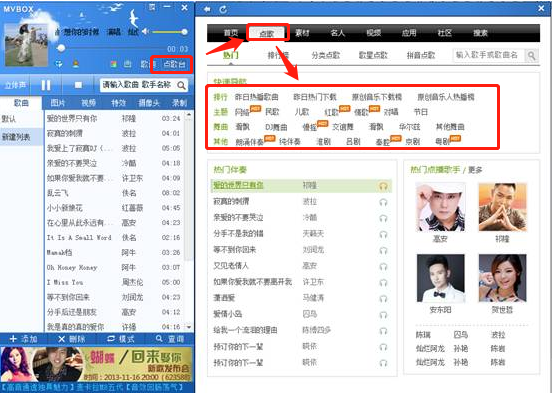
Task: Click the skin button in MVBOX title bar
Action: coord(152,7)
